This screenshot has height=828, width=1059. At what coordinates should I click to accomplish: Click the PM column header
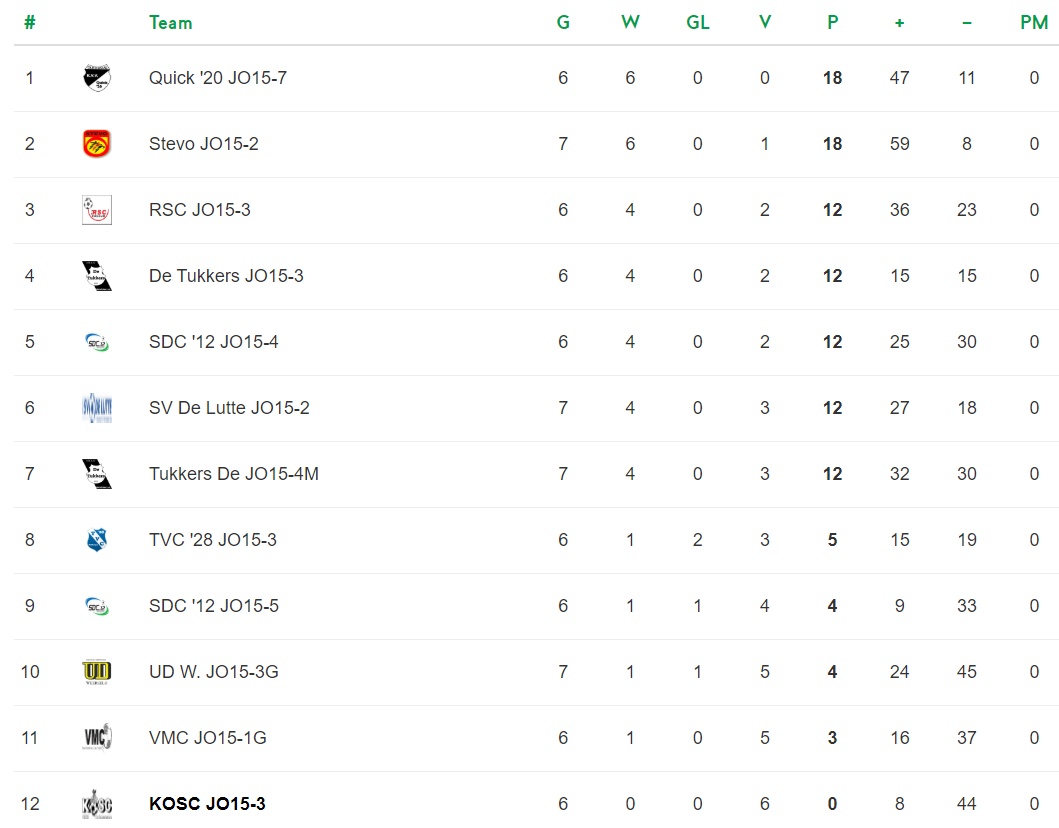point(1034,23)
